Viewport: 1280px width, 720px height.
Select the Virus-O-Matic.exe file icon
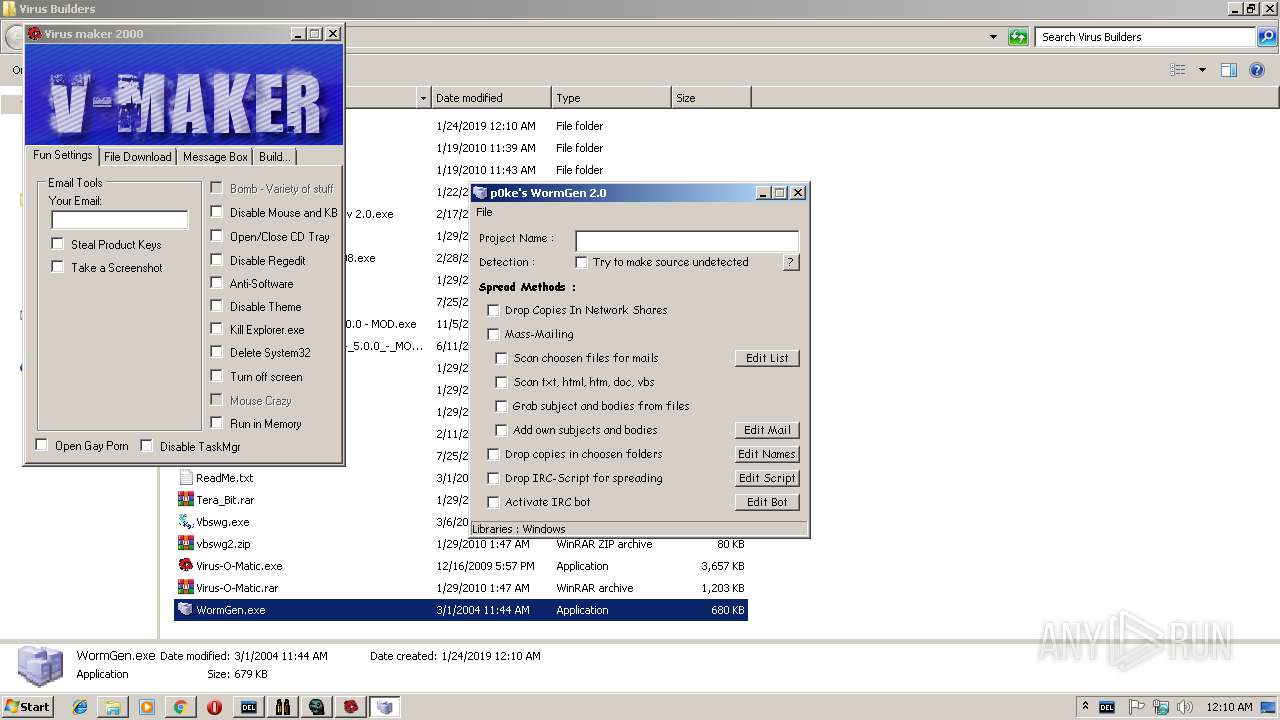tap(186, 566)
